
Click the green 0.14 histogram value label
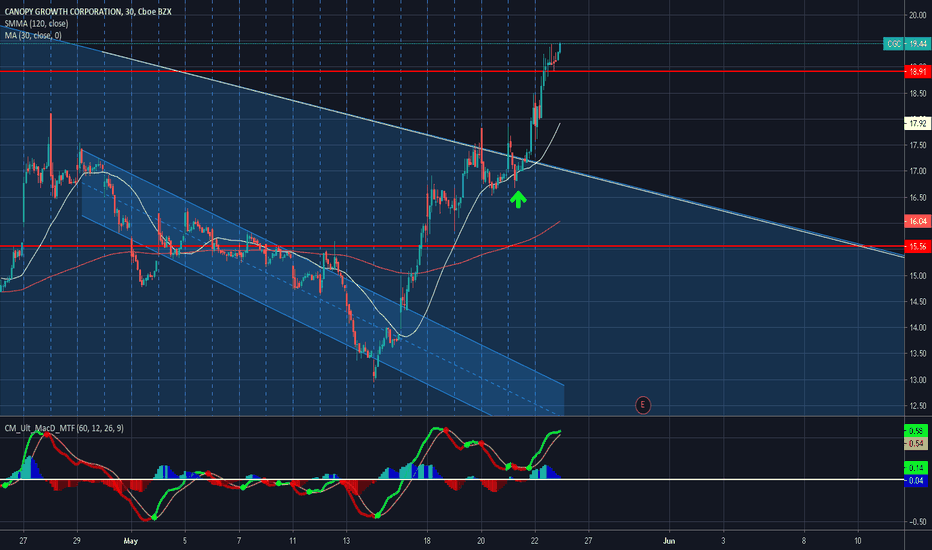click(x=916, y=468)
